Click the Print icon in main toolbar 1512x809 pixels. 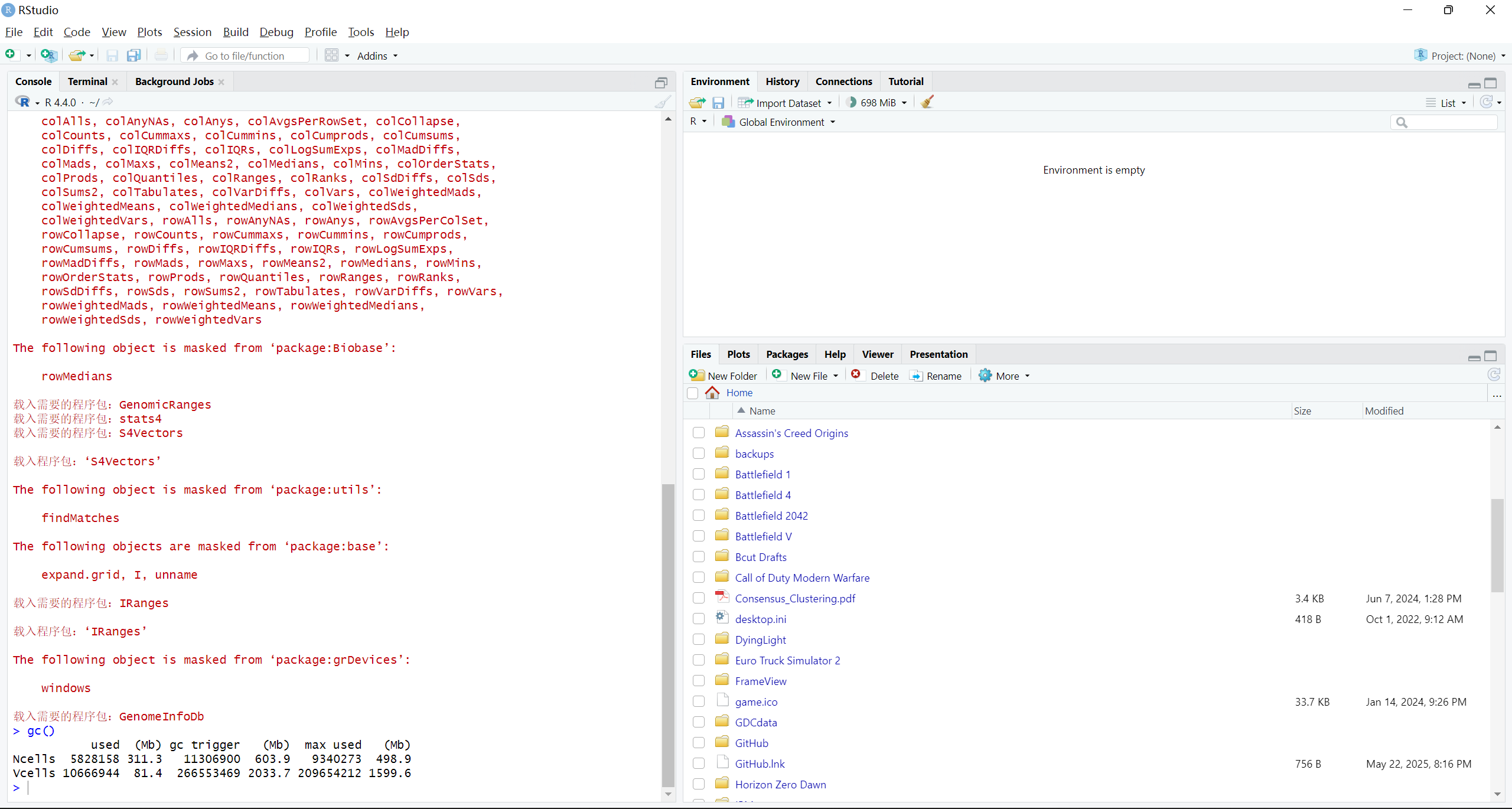[x=161, y=56]
